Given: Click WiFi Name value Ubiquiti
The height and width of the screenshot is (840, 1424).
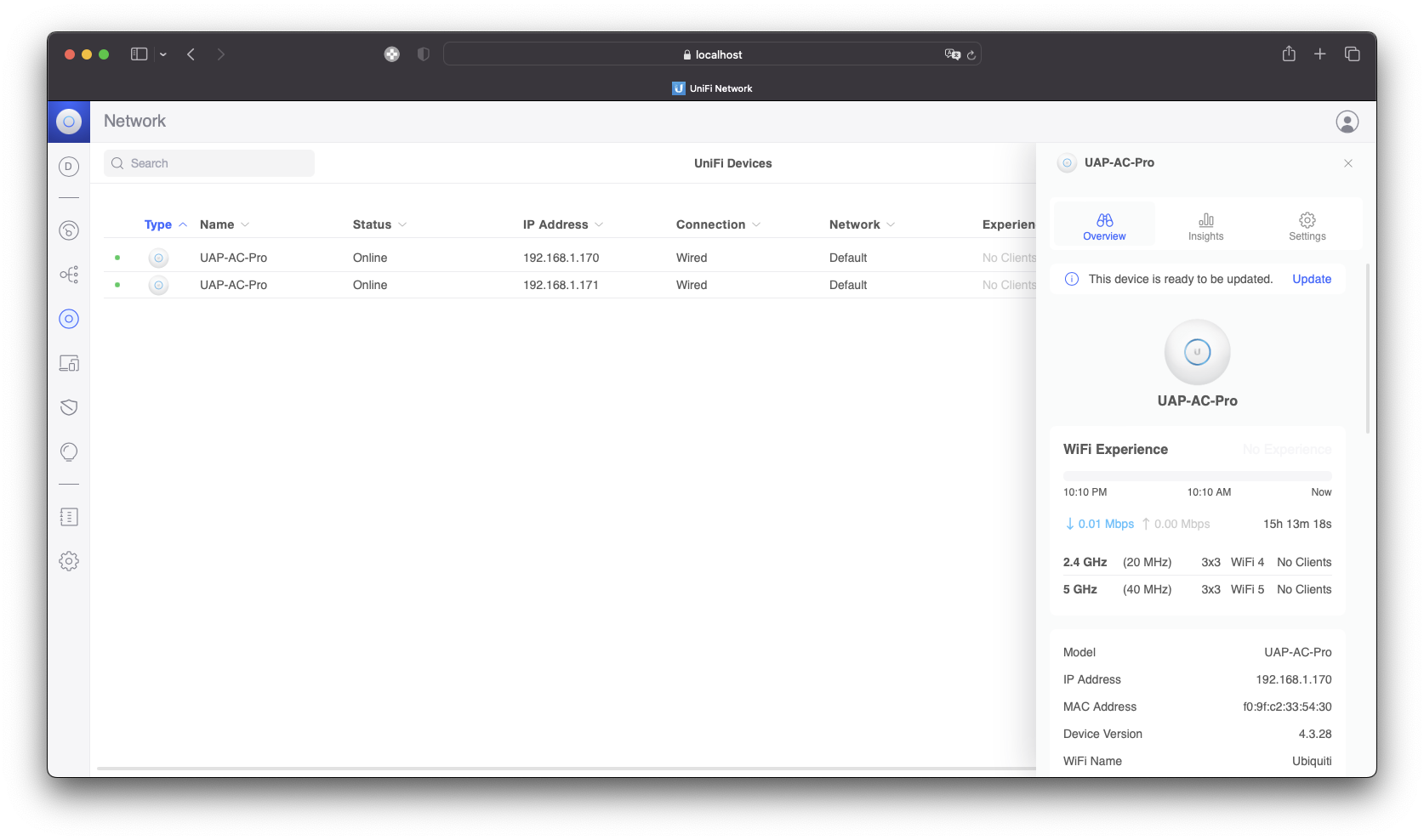Looking at the screenshot, I should (1312, 761).
